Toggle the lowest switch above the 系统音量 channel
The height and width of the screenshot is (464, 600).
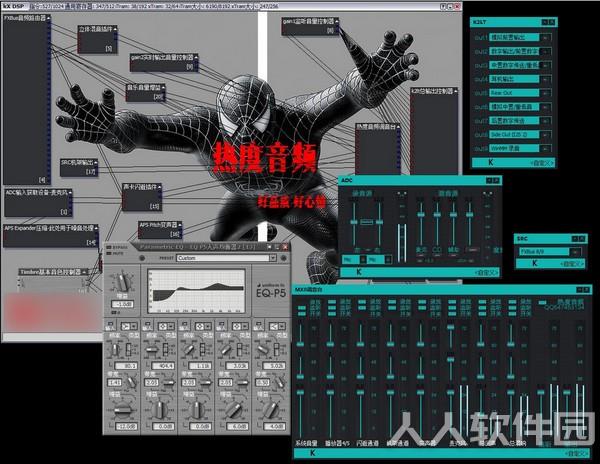point(302,314)
